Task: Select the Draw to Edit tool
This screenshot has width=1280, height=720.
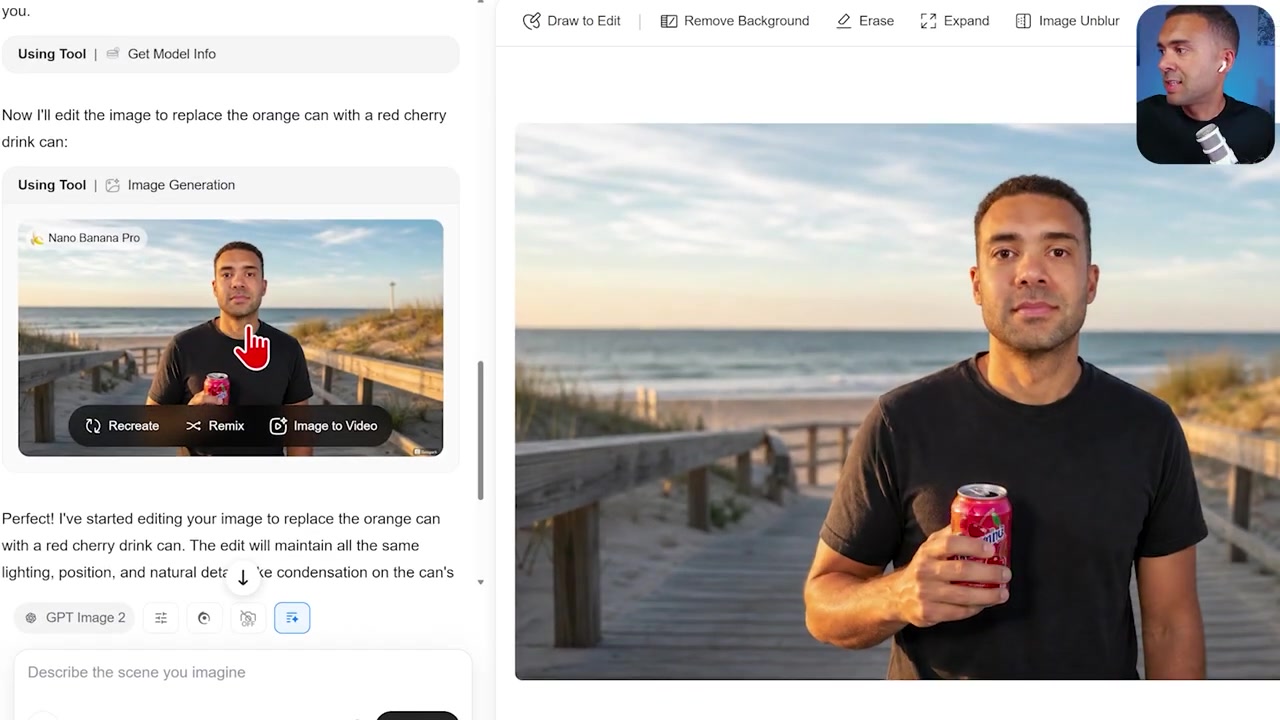Action: [x=572, y=21]
